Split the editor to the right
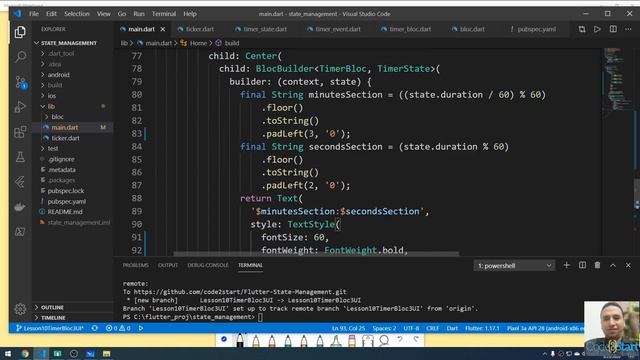Screen dimensions: 640x360 613,29
